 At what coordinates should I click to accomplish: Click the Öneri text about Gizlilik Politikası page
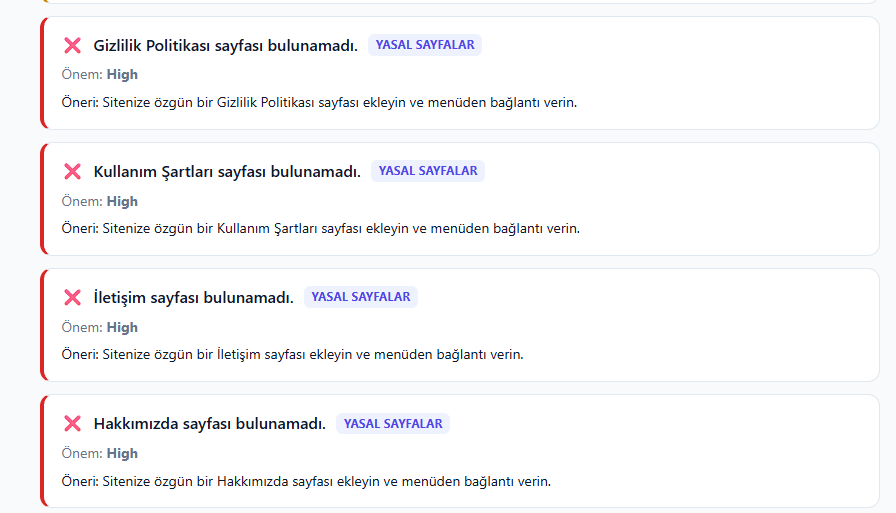click(319, 103)
